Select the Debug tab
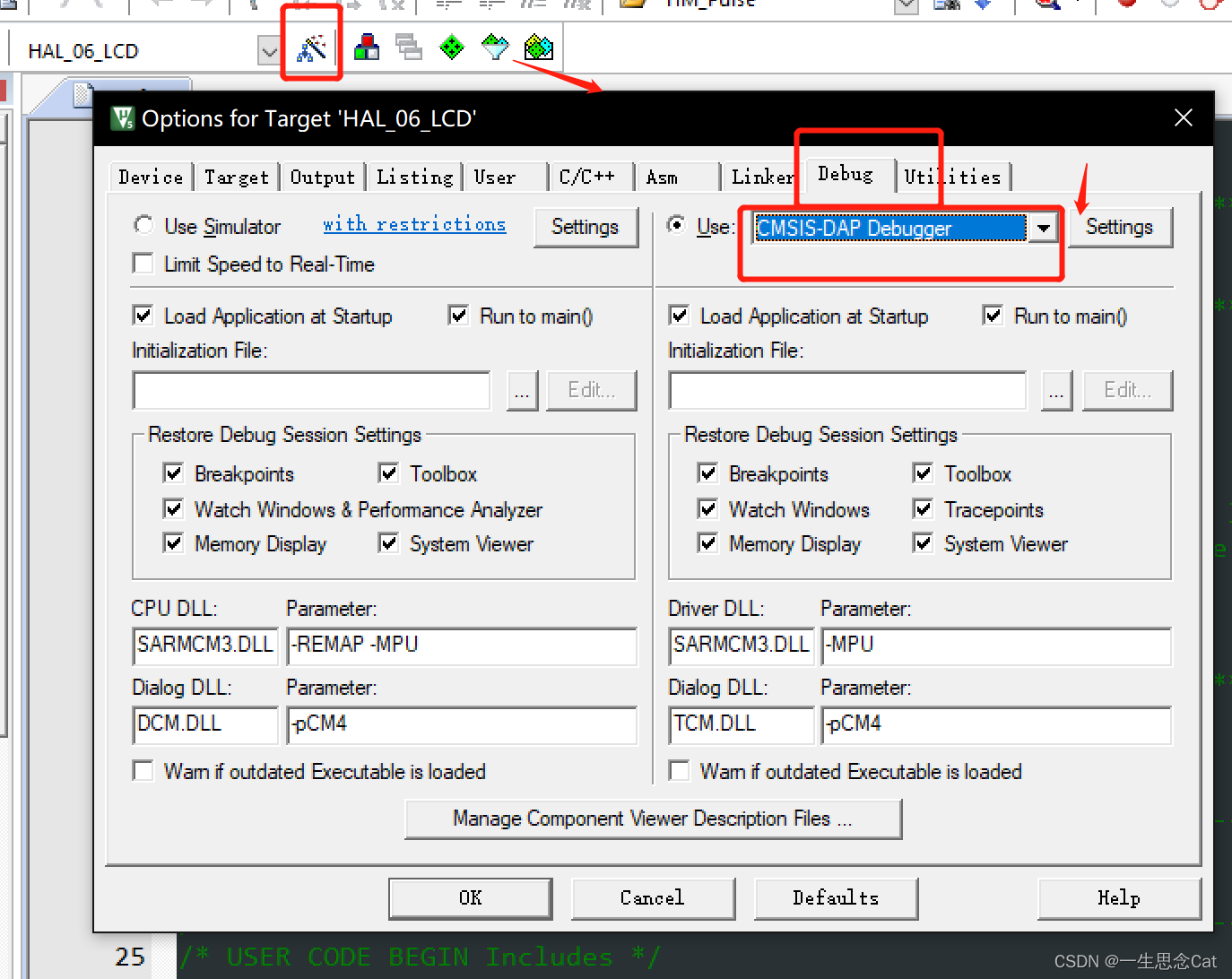Screen dimensions: 1232x979 [846, 174]
